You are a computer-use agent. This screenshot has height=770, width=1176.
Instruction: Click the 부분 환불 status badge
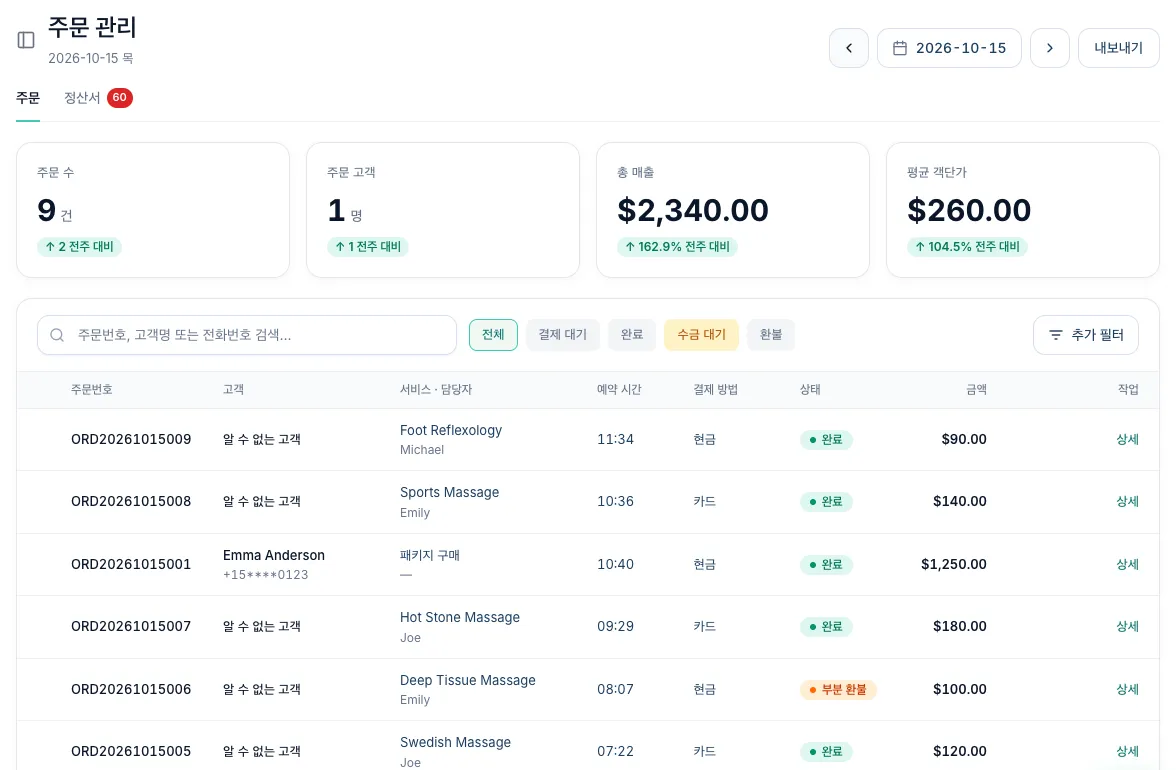(x=838, y=689)
